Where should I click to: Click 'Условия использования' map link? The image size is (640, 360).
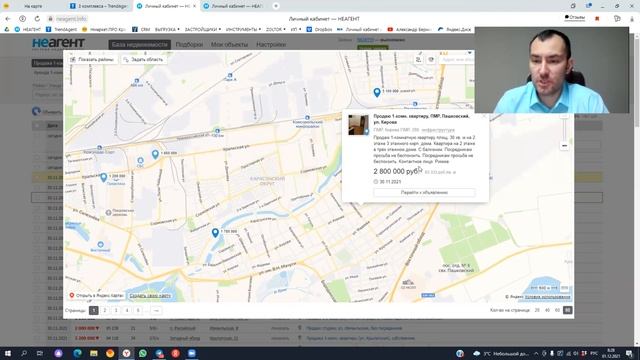(x=547, y=297)
